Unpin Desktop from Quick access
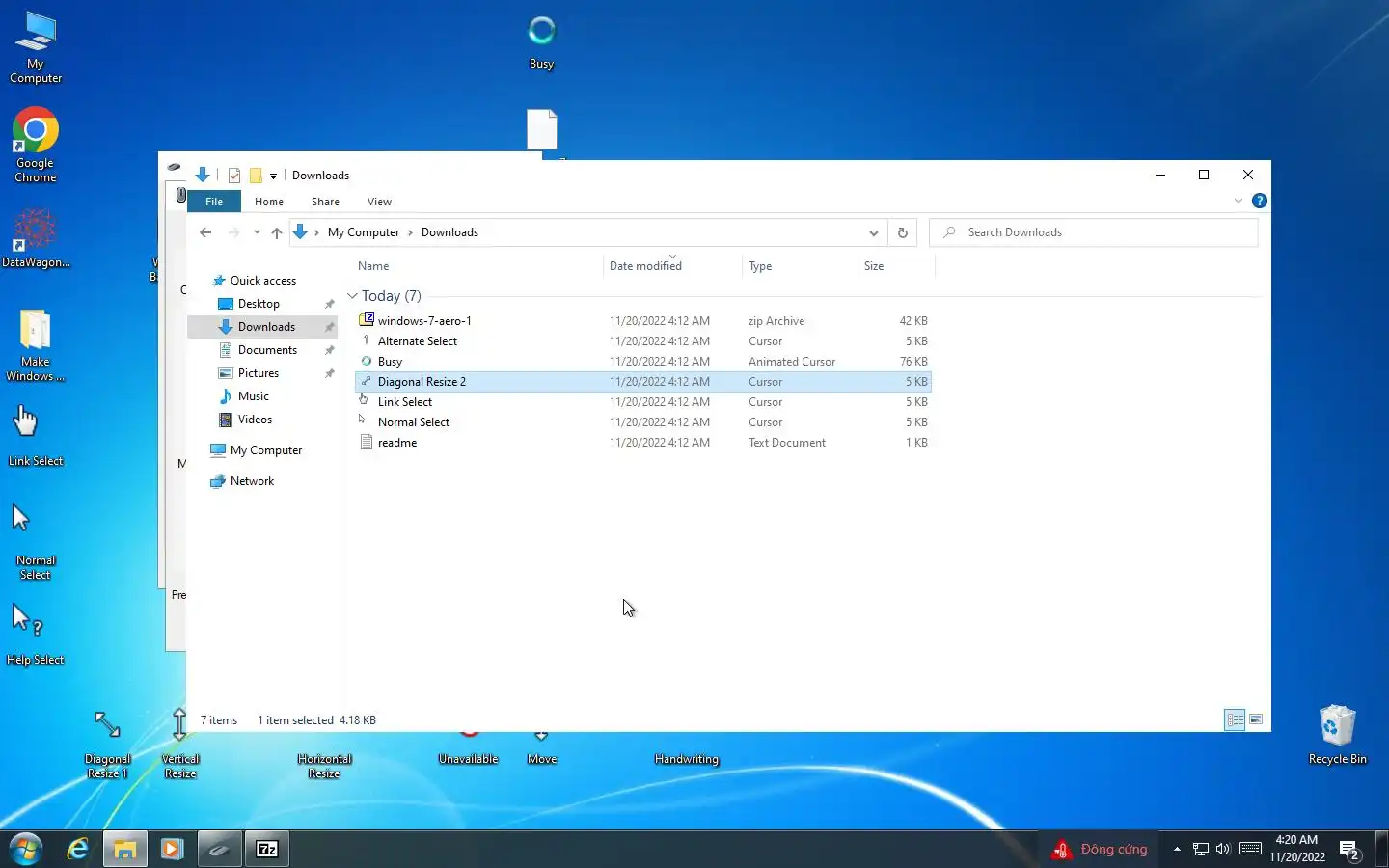The height and width of the screenshot is (868, 1389). [x=330, y=304]
